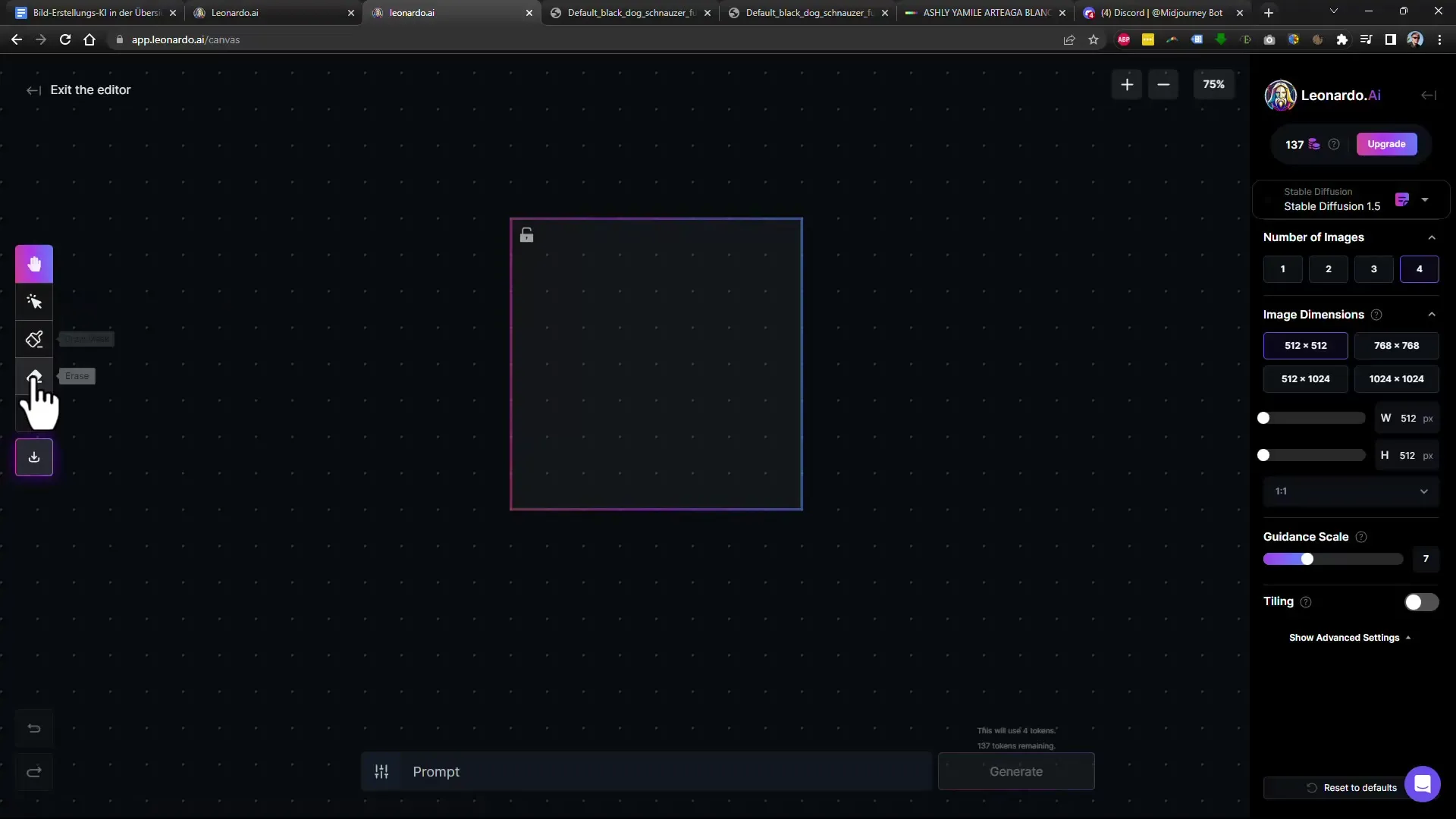Click the Upgrade button
Screen dimensions: 1456x819
tap(1388, 144)
